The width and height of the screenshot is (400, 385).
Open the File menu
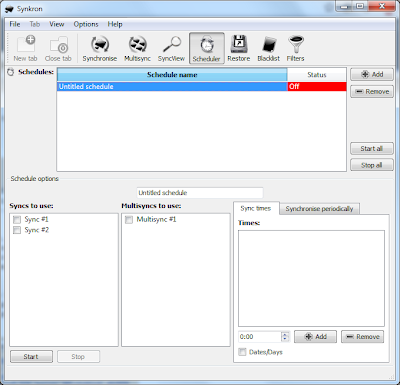(x=15, y=24)
